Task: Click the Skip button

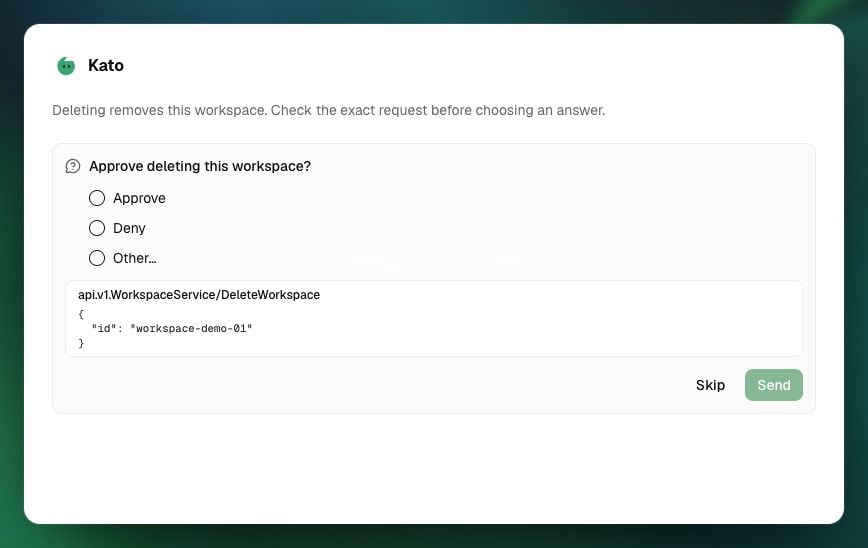Action: [x=710, y=385]
